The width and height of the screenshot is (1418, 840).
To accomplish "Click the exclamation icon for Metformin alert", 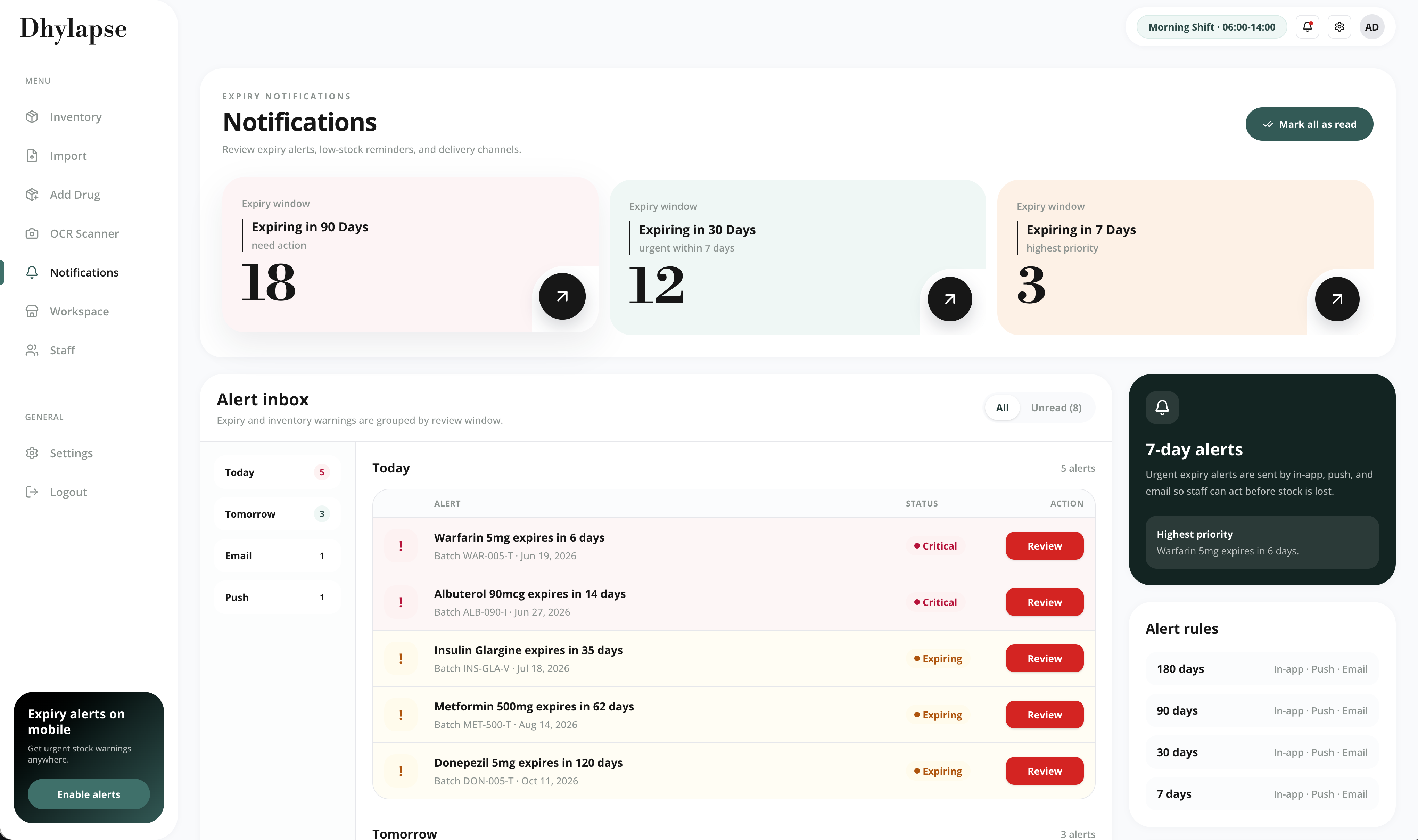I will pyautogui.click(x=401, y=715).
